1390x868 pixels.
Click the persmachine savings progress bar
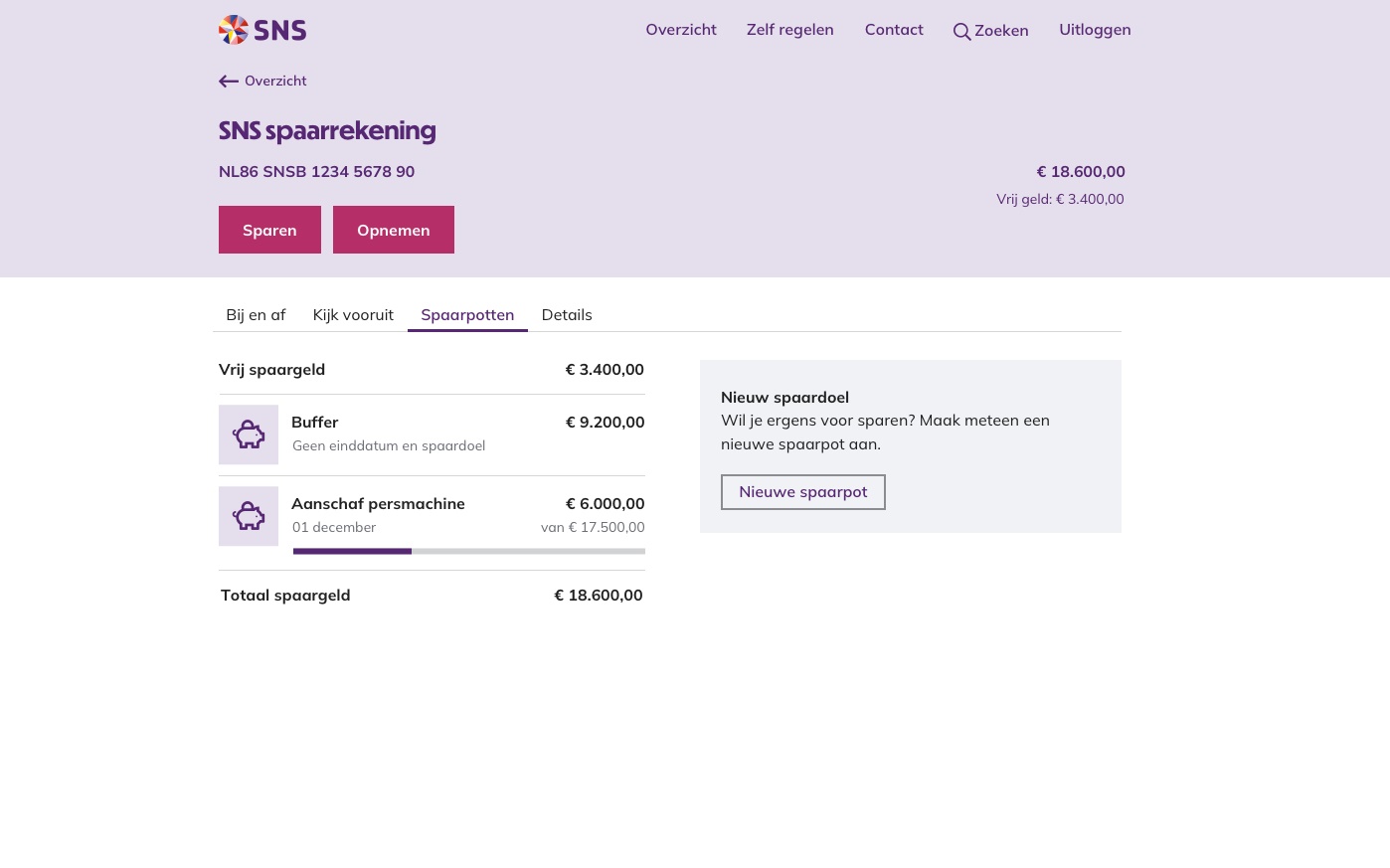tap(469, 551)
